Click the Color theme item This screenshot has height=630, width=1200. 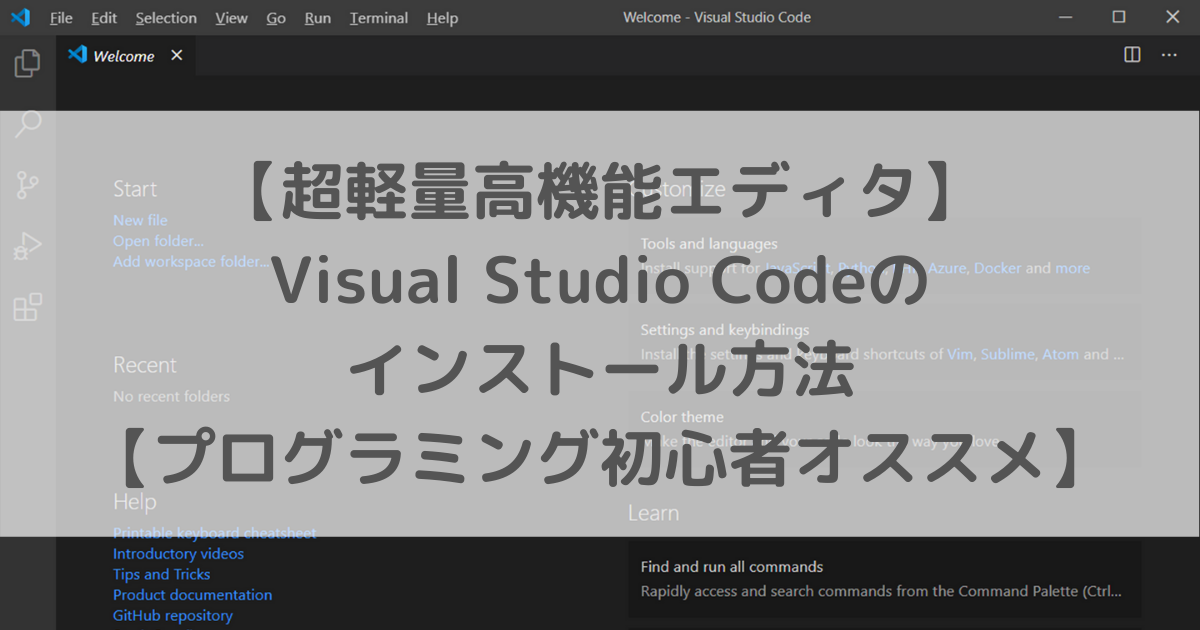pyautogui.click(x=884, y=429)
